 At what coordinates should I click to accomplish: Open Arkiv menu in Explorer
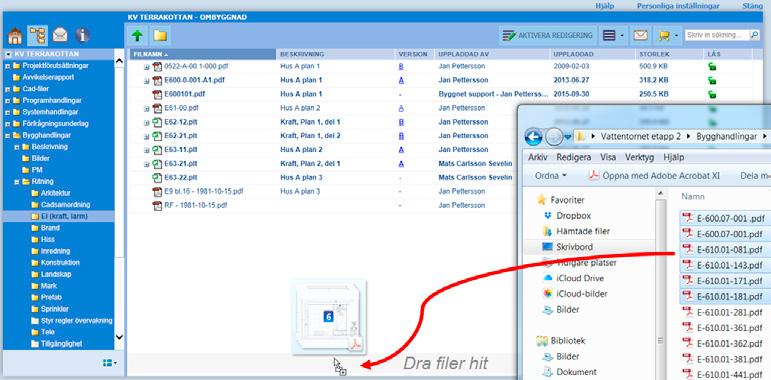tap(538, 157)
